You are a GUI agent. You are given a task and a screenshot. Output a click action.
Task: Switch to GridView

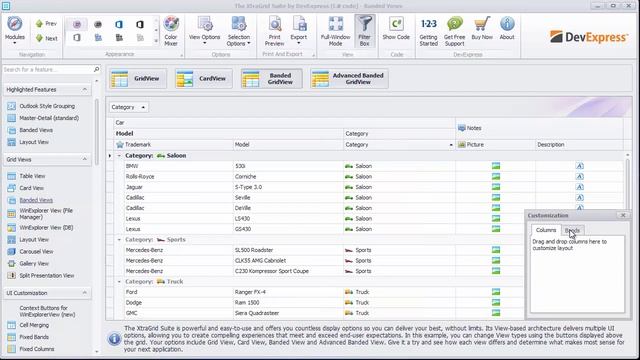click(x=138, y=78)
